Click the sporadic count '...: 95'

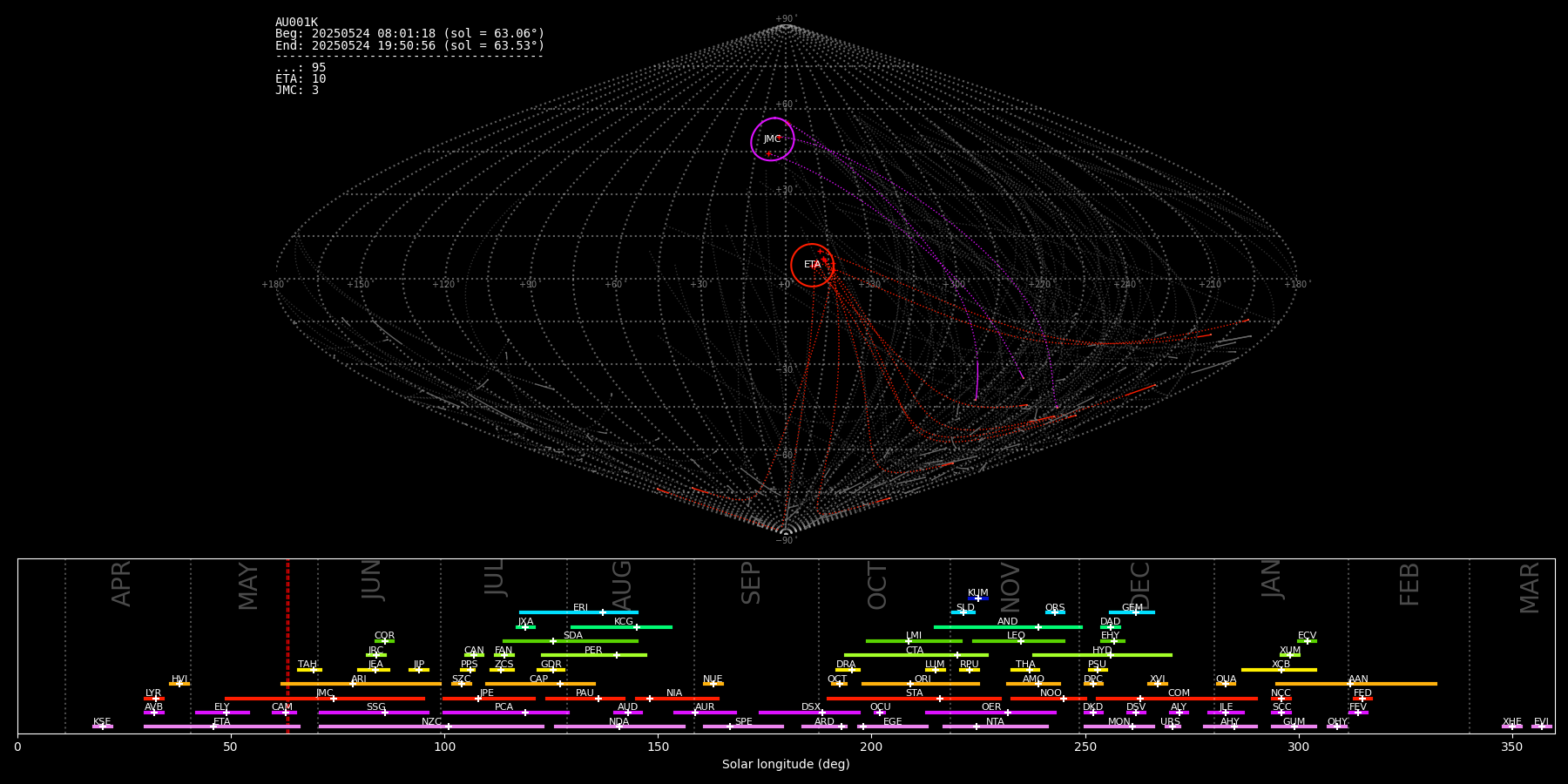pyautogui.click(x=301, y=68)
